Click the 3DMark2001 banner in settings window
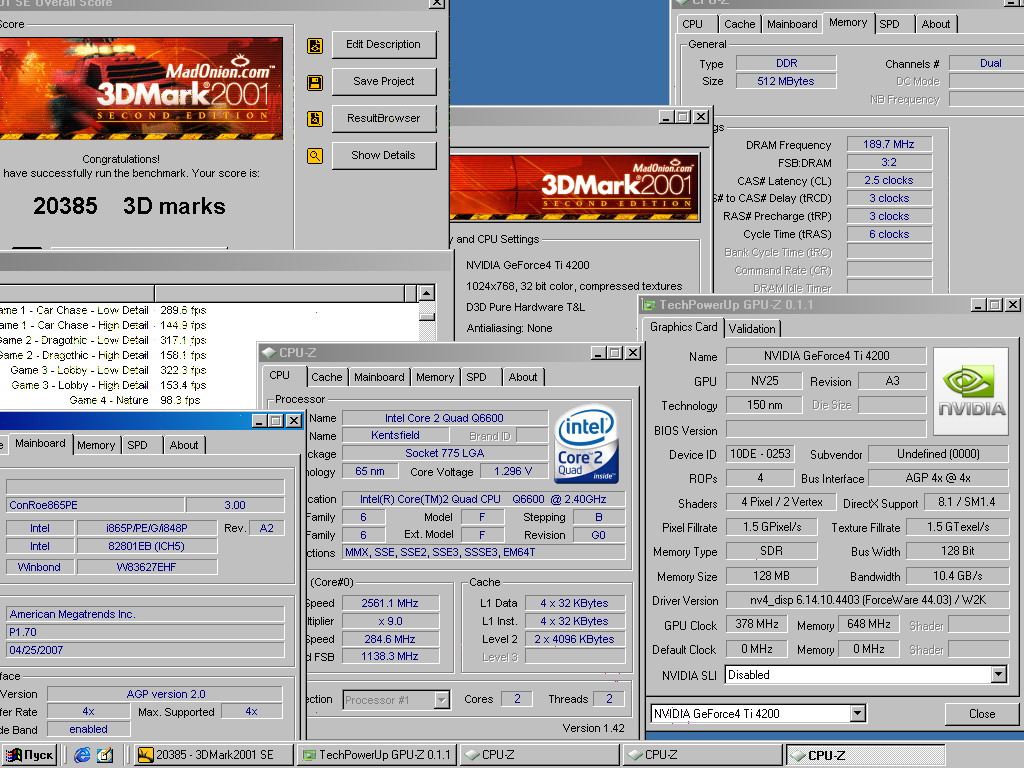This screenshot has height=768, width=1024. [574, 187]
